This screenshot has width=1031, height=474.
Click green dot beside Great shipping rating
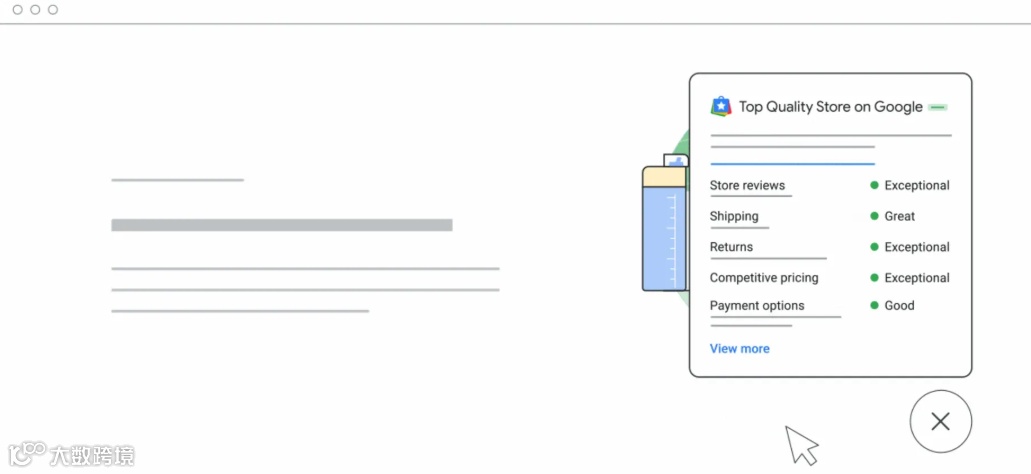tap(875, 216)
